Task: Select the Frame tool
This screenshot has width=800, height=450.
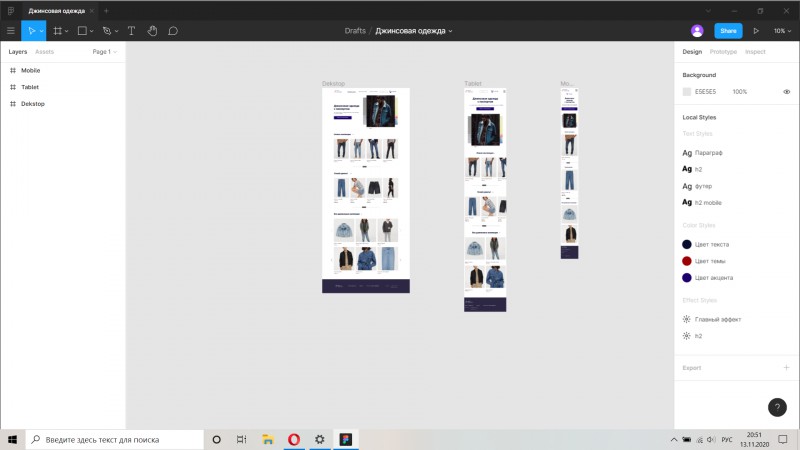Action: click(x=58, y=31)
